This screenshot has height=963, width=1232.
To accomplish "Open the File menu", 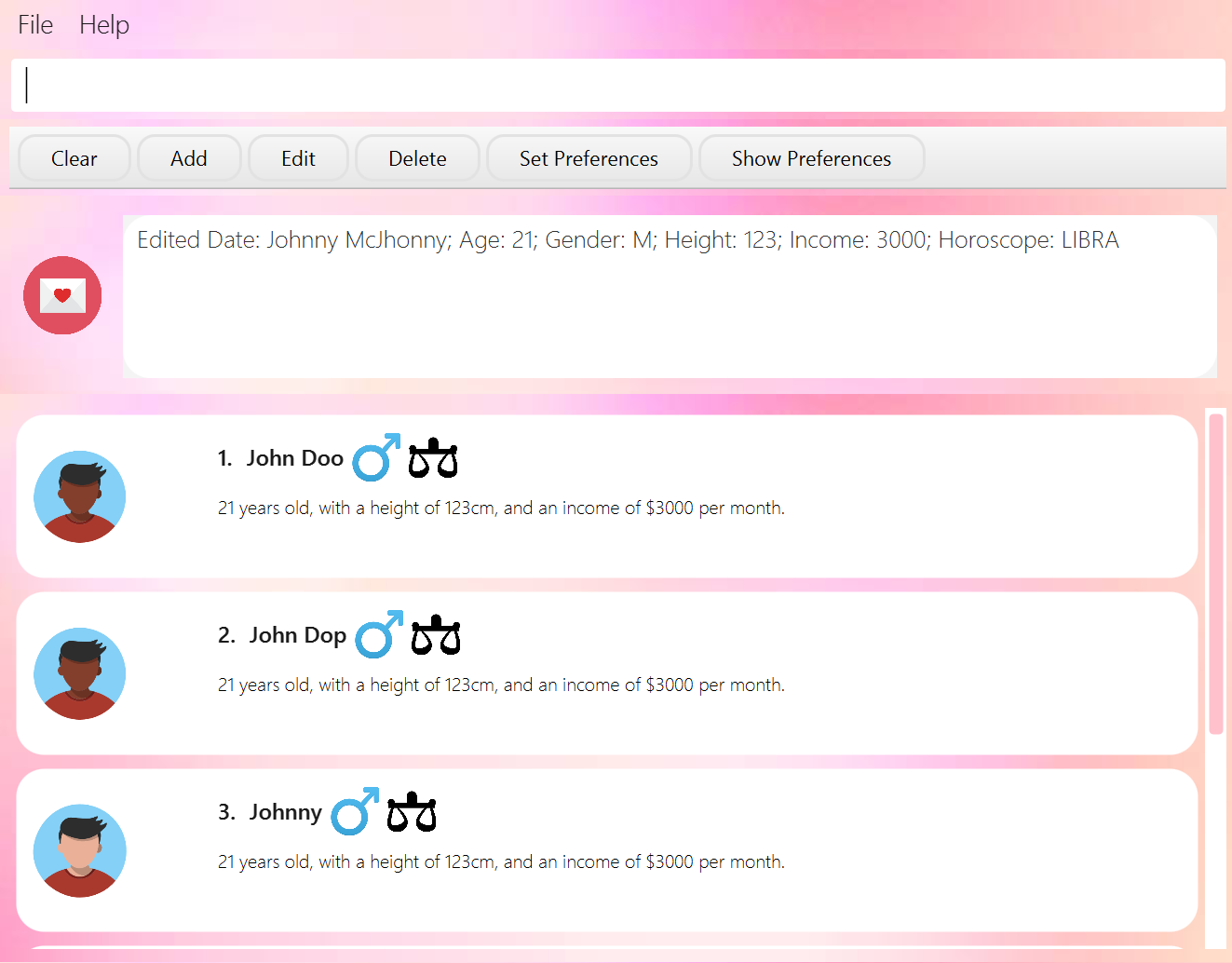I will [35, 25].
